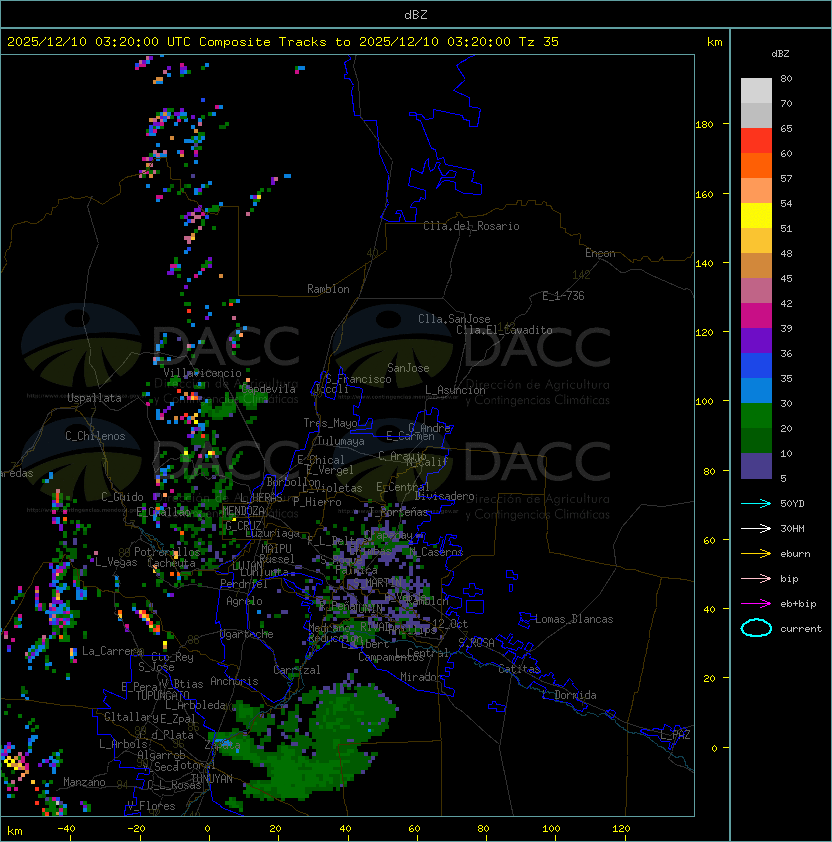The image size is (832, 842).
Task: Pick the light gray top legend swatch
Action: tap(756, 91)
